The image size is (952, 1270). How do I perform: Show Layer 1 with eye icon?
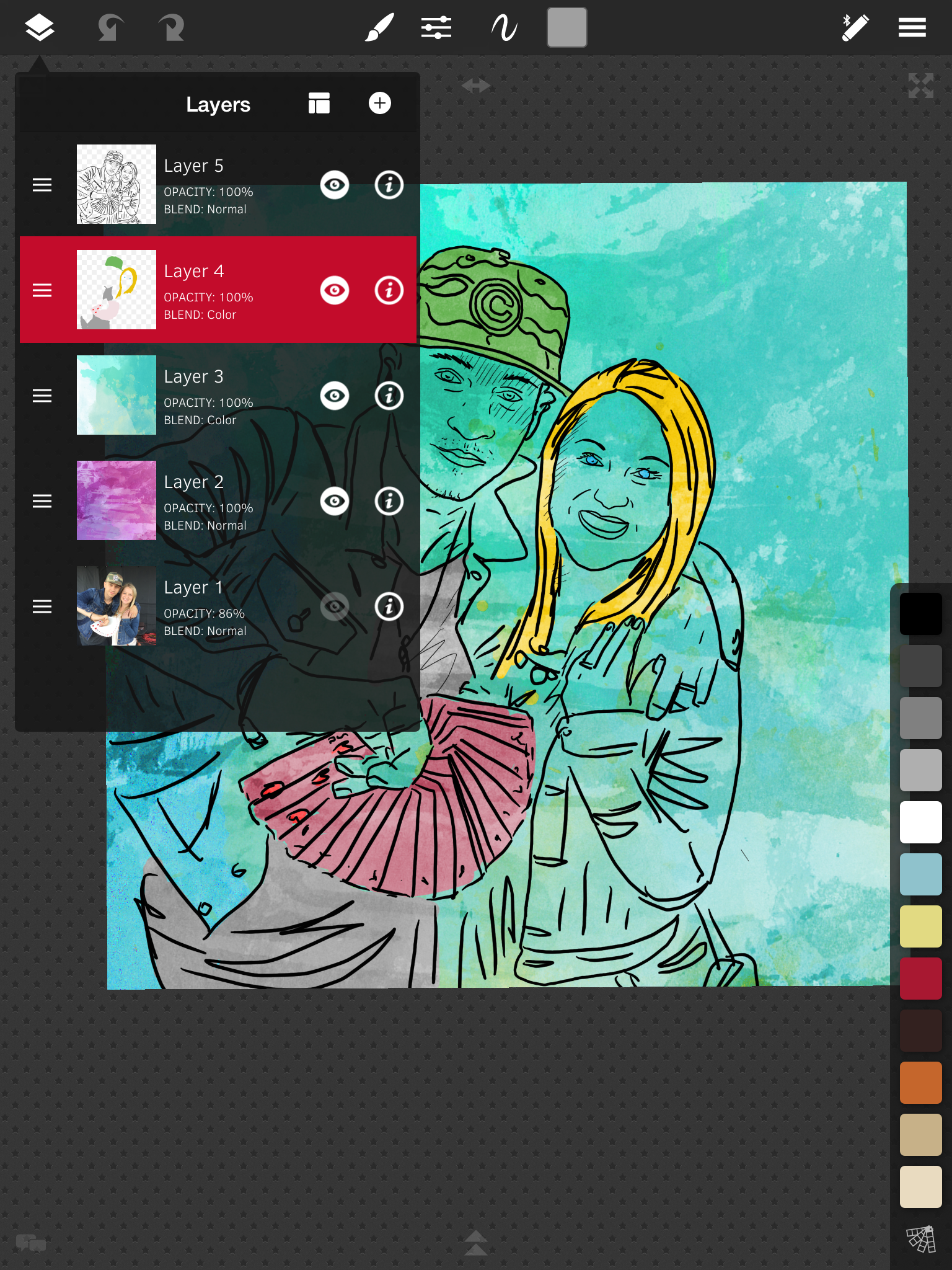coord(335,606)
